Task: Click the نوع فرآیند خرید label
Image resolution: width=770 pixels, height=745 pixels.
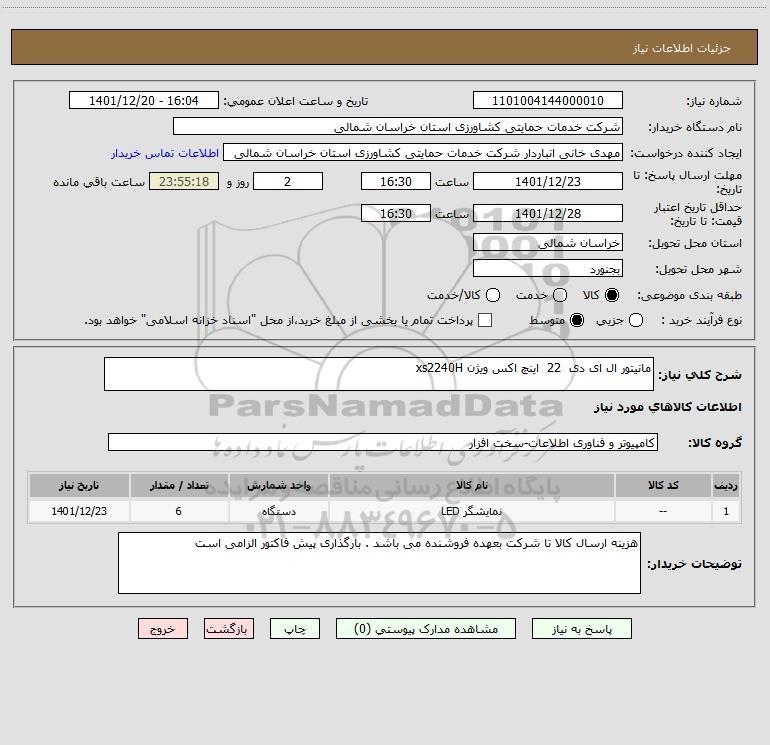Action: pyautogui.click(x=701, y=320)
